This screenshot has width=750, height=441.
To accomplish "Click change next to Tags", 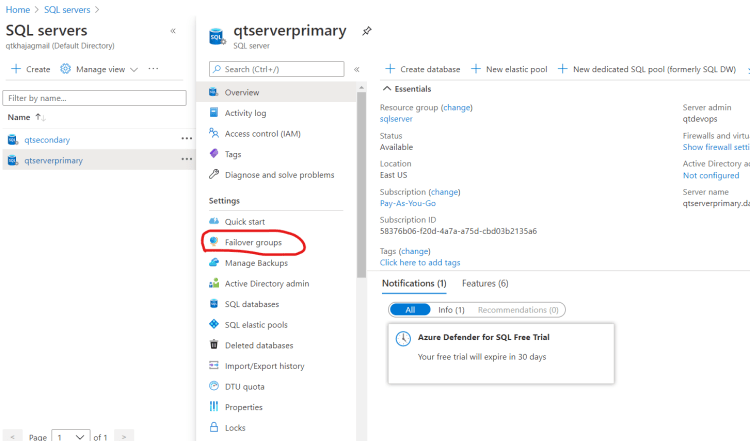I will coord(415,251).
